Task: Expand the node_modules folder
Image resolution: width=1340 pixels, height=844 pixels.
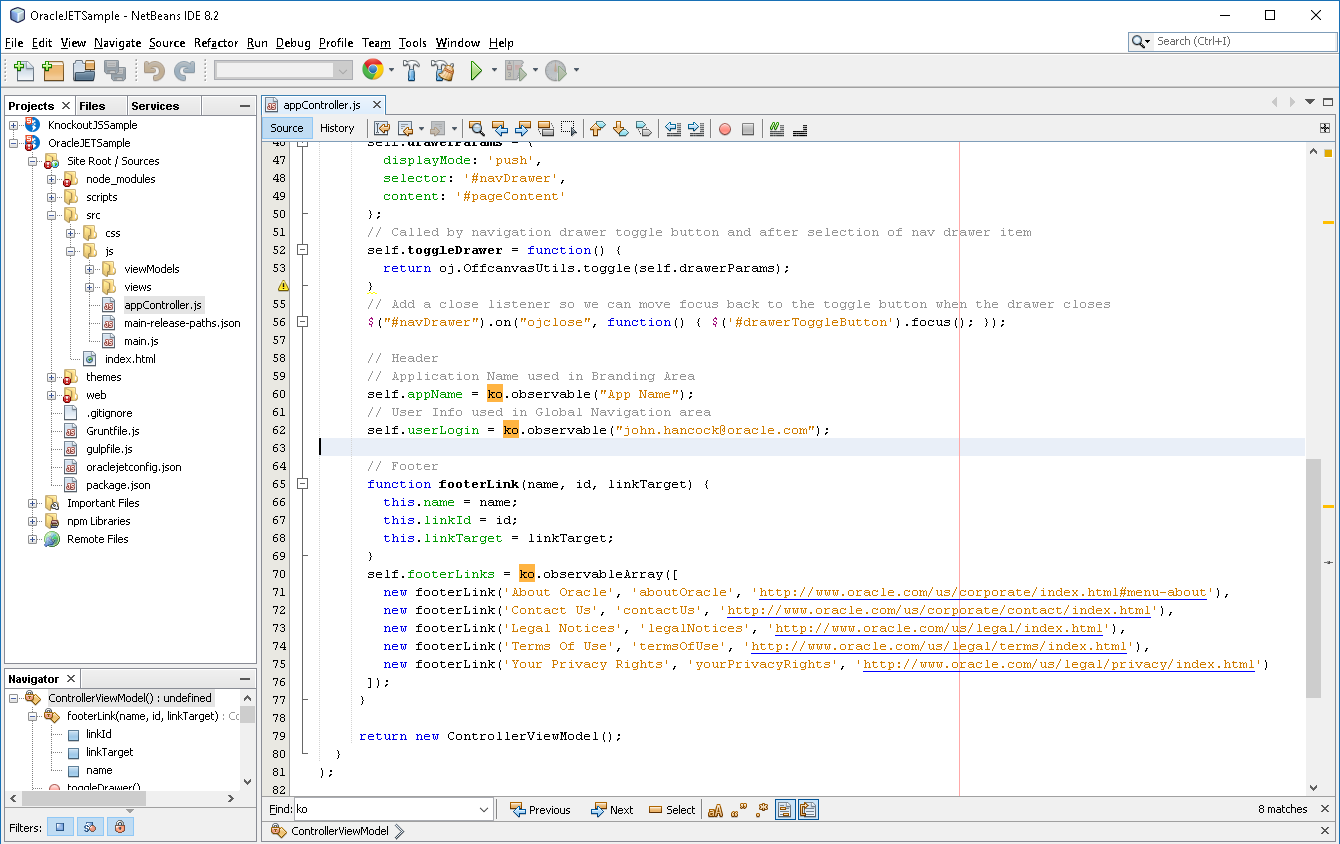Action: 52,179
